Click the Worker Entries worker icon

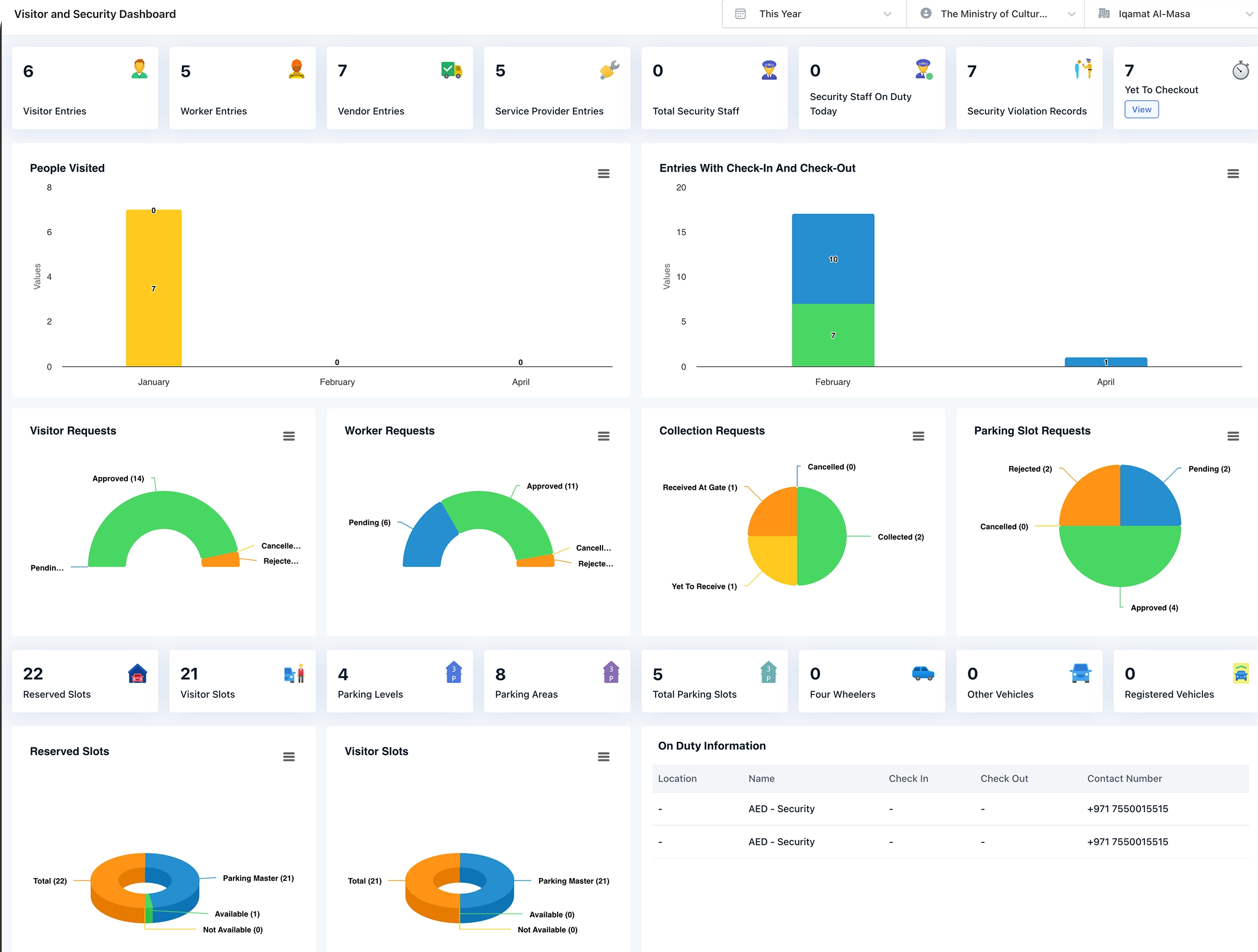tap(296, 69)
